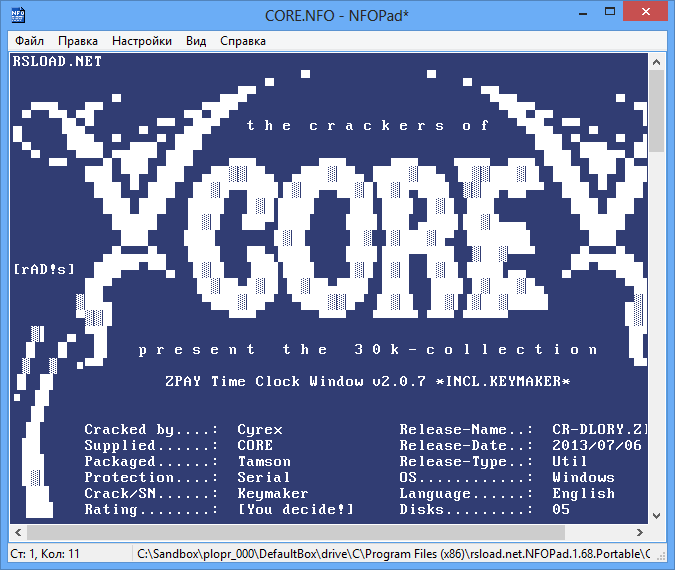
Task: Click the vertical scrollbar up arrow
Action: point(656,62)
